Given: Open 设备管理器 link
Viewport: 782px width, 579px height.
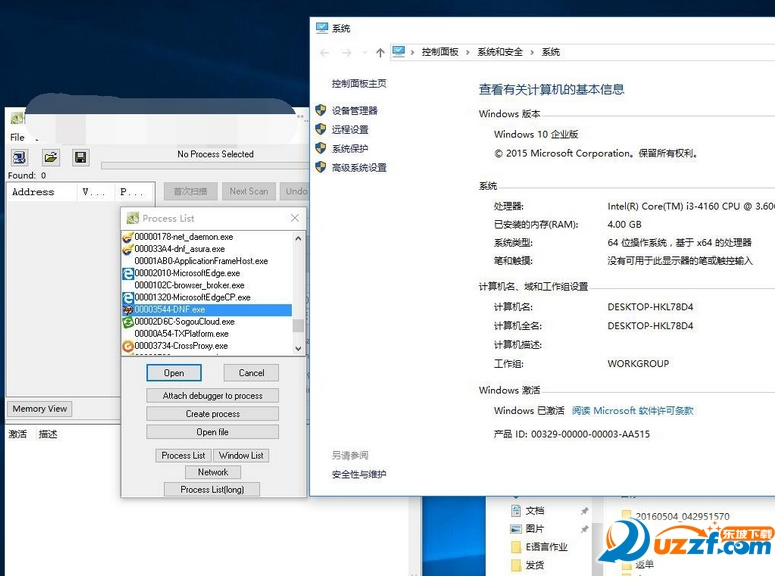Looking at the screenshot, I should pyautogui.click(x=355, y=111).
